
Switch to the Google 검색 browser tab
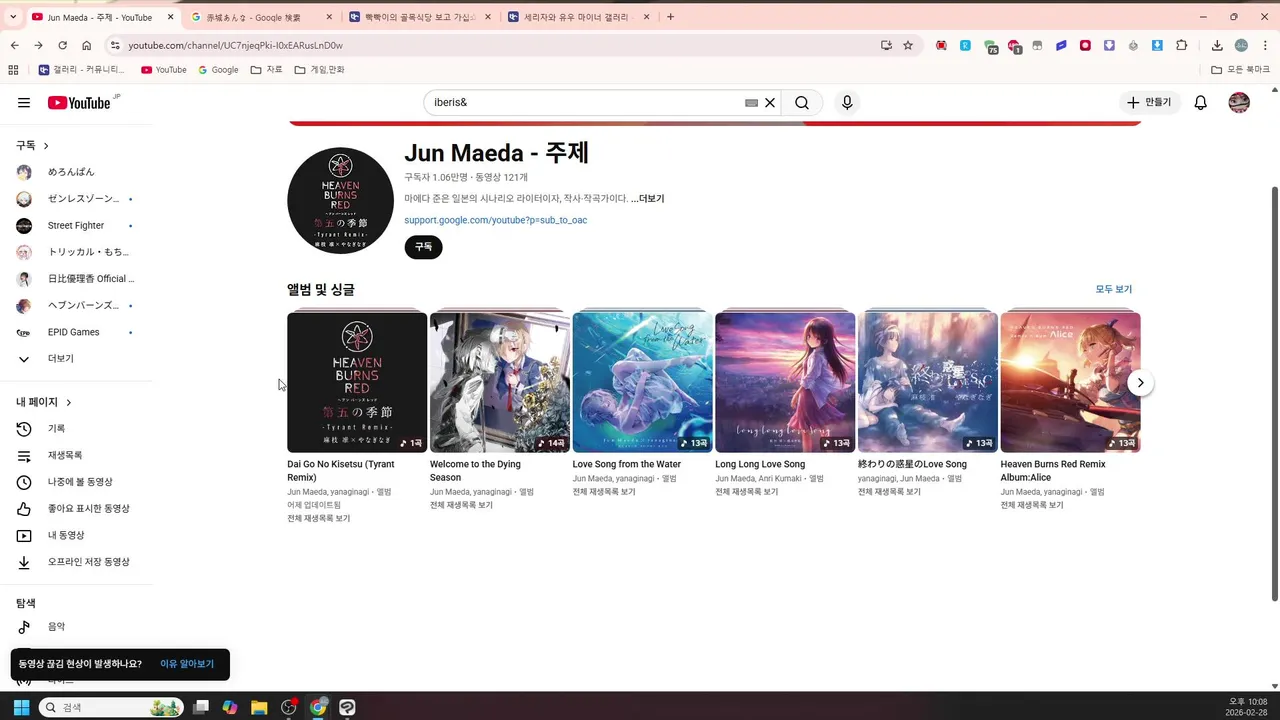[x=260, y=17]
